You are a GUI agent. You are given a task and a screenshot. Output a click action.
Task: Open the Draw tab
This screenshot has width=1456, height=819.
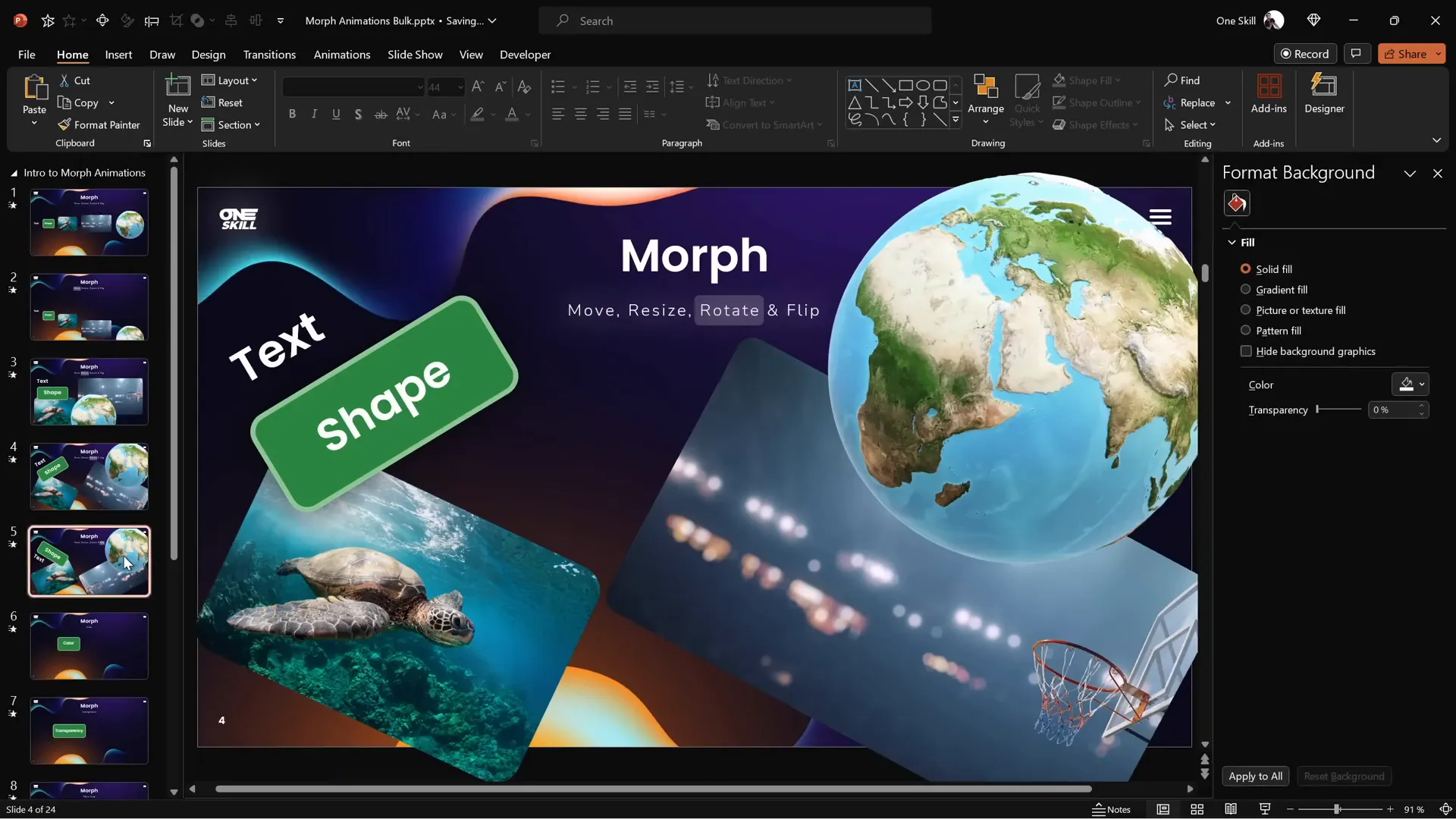click(x=162, y=55)
